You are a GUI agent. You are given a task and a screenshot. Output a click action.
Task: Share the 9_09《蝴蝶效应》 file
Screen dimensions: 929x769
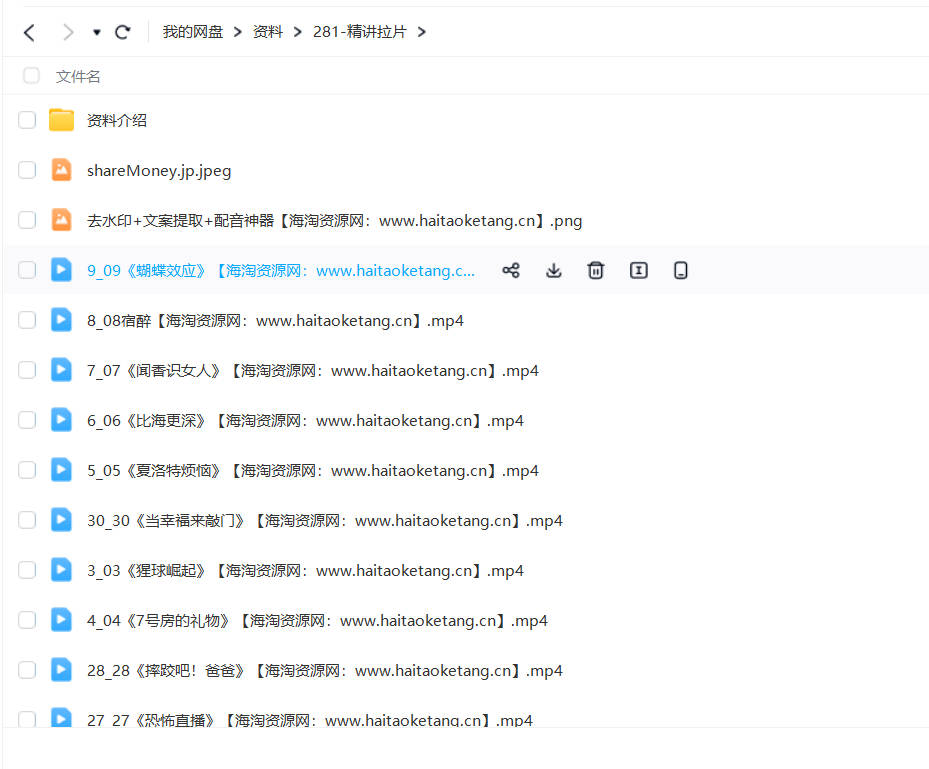click(x=511, y=271)
